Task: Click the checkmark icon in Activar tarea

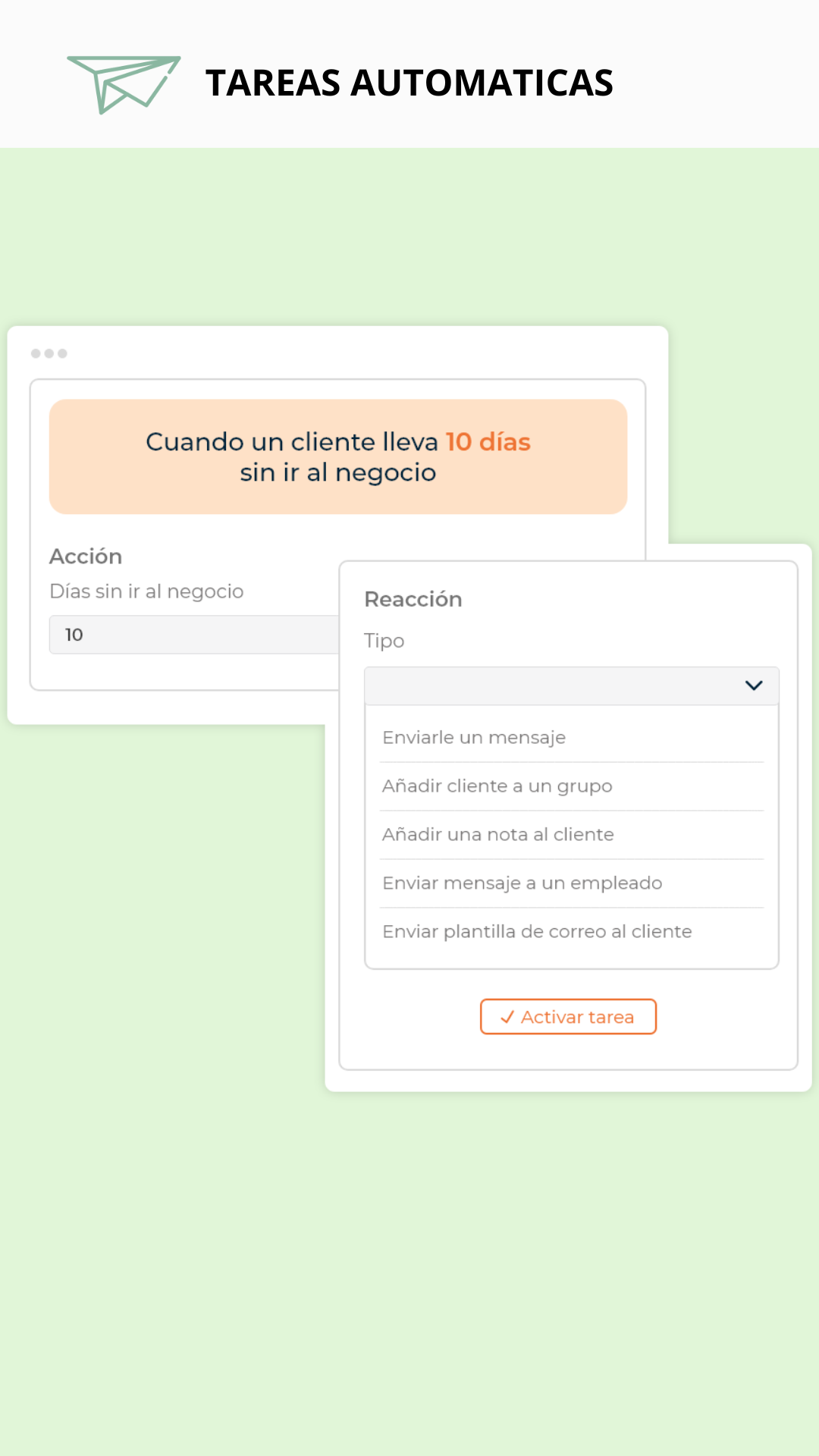Action: pyautogui.click(x=507, y=1017)
